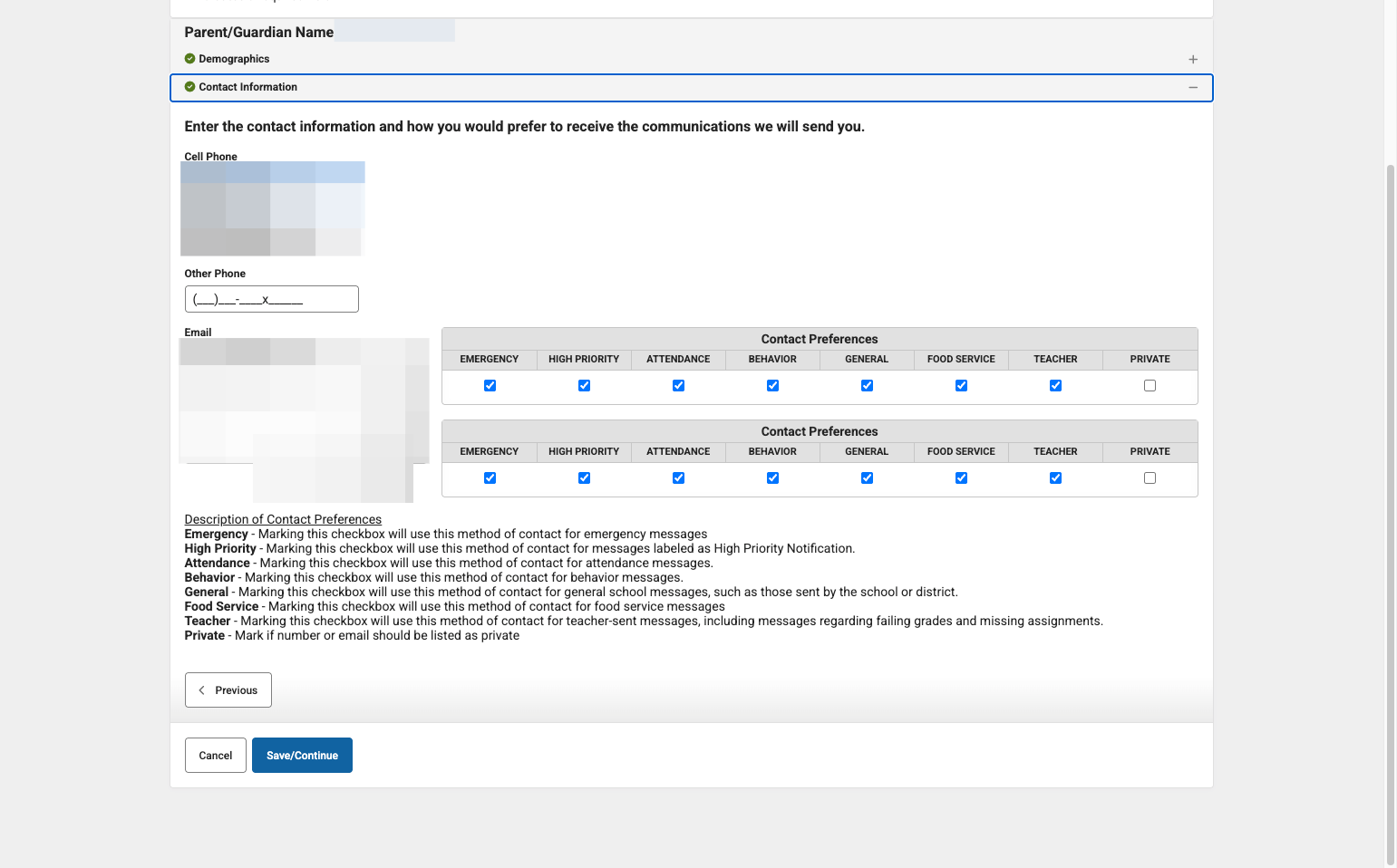Focus the Other Phone input field
1397x868 pixels.
pyautogui.click(x=272, y=299)
